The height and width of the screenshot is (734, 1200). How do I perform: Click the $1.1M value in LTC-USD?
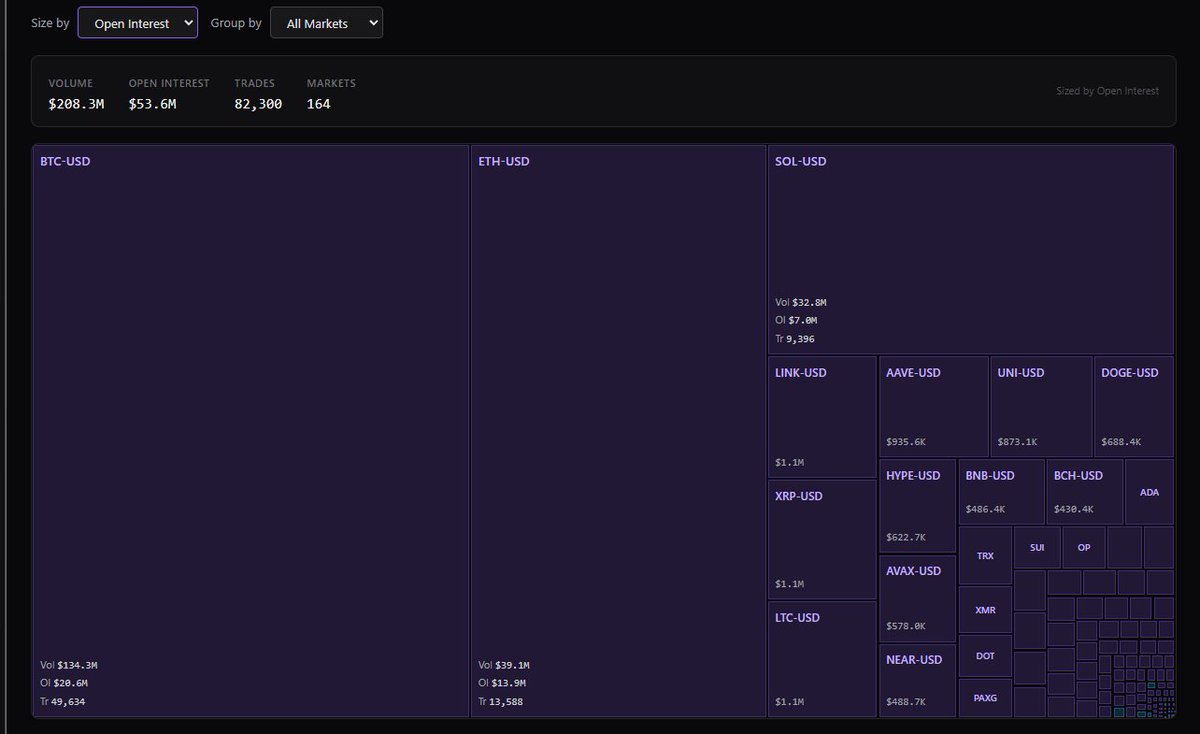pos(790,702)
